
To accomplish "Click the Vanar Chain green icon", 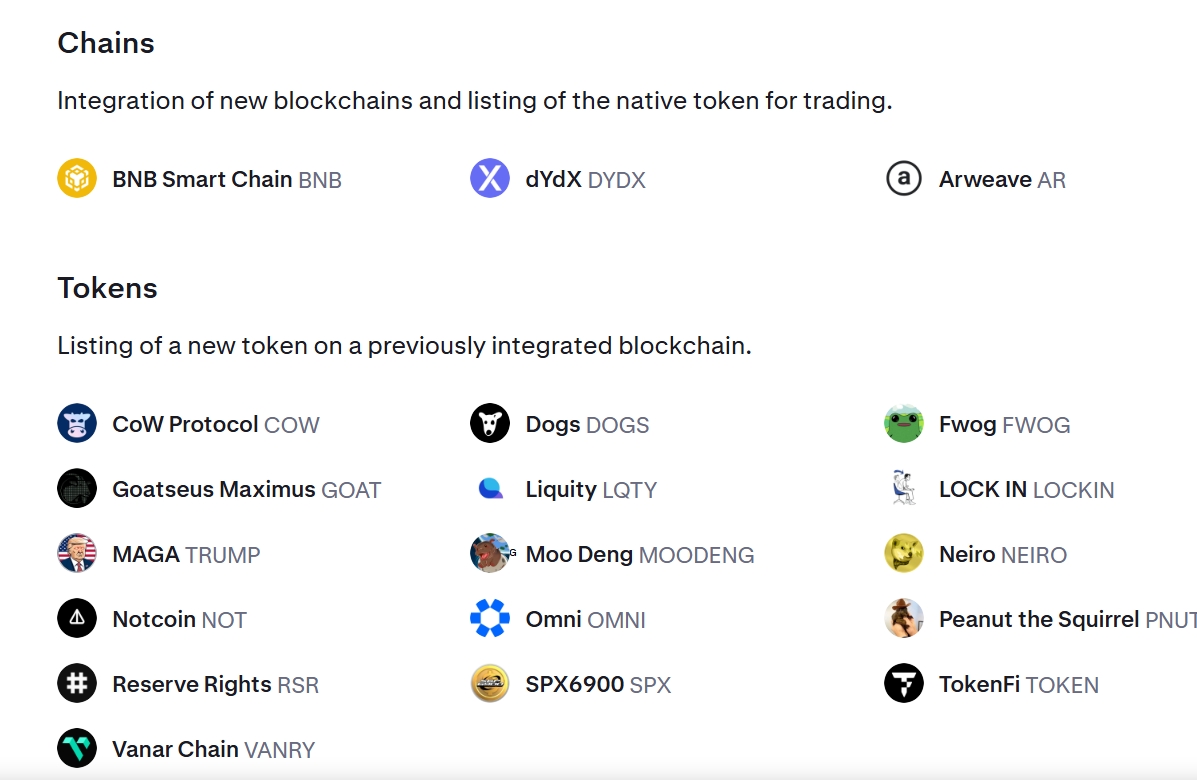I will point(77,748).
